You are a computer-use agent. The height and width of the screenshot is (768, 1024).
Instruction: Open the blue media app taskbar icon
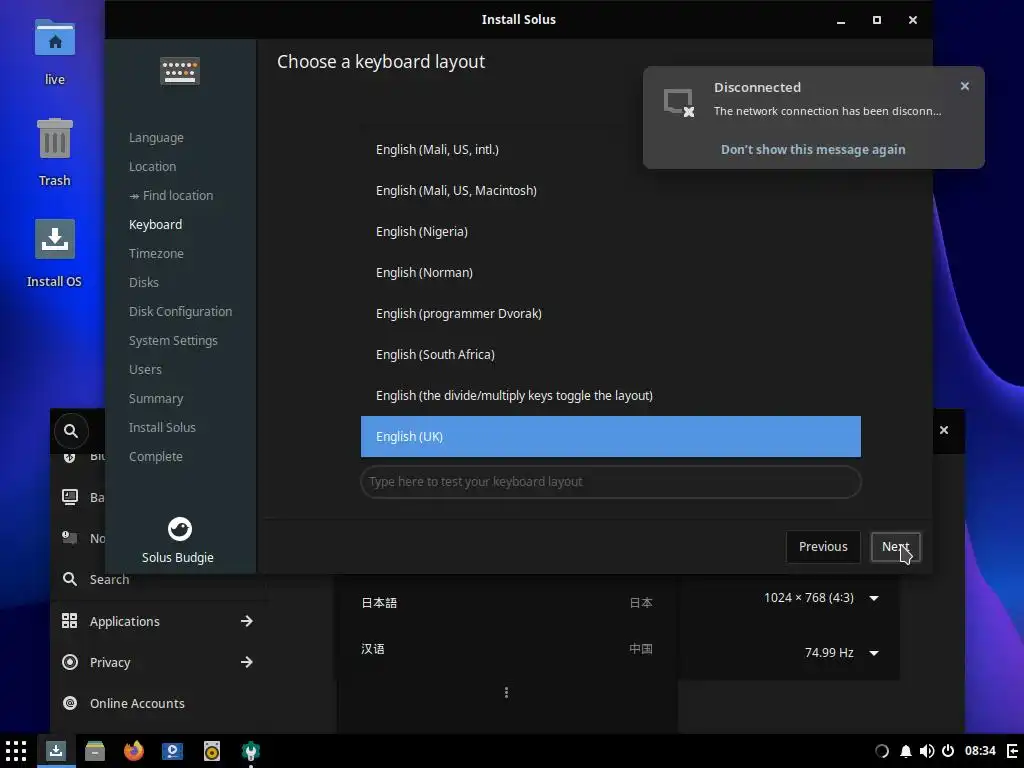pyautogui.click(x=172, y=751)
